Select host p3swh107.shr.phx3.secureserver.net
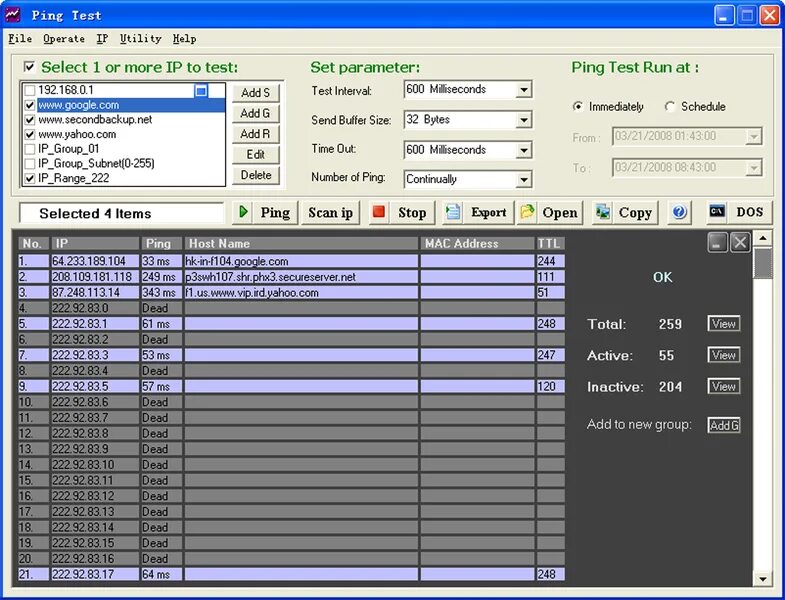 click(270, 277)
